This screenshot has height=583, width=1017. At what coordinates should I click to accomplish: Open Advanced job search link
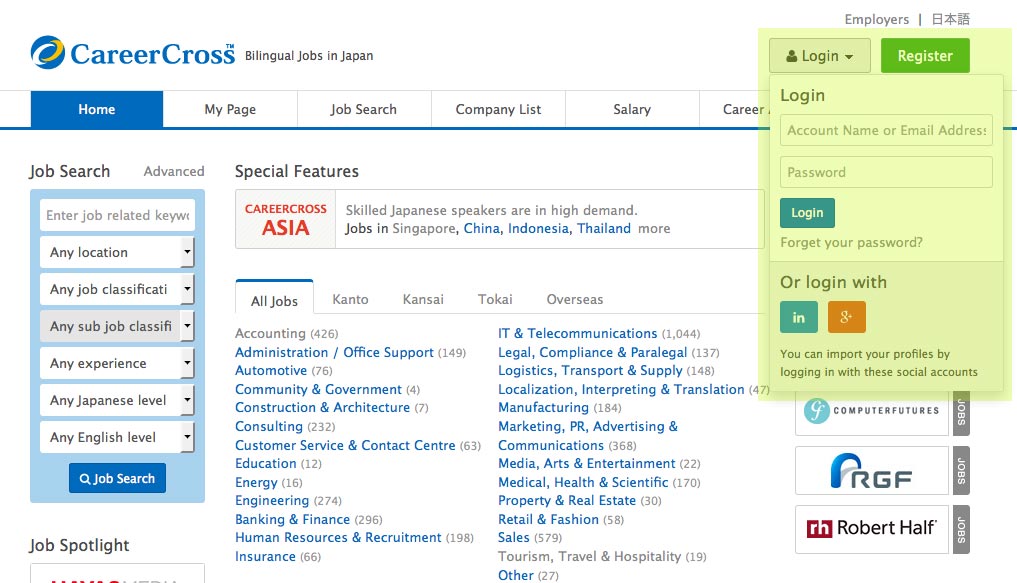pos(174,171)
